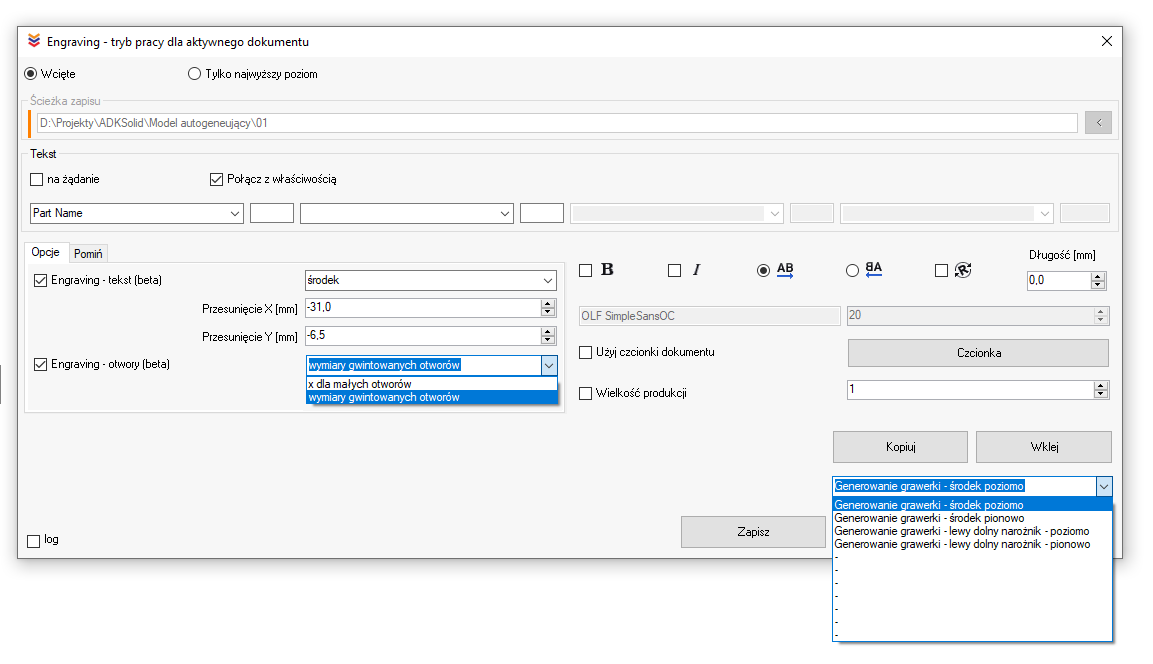The height and width of the screenshot is (664, 1153).
Task: Toggle Engraving - tekst (beta) checkbox
Action: (40, 280)
